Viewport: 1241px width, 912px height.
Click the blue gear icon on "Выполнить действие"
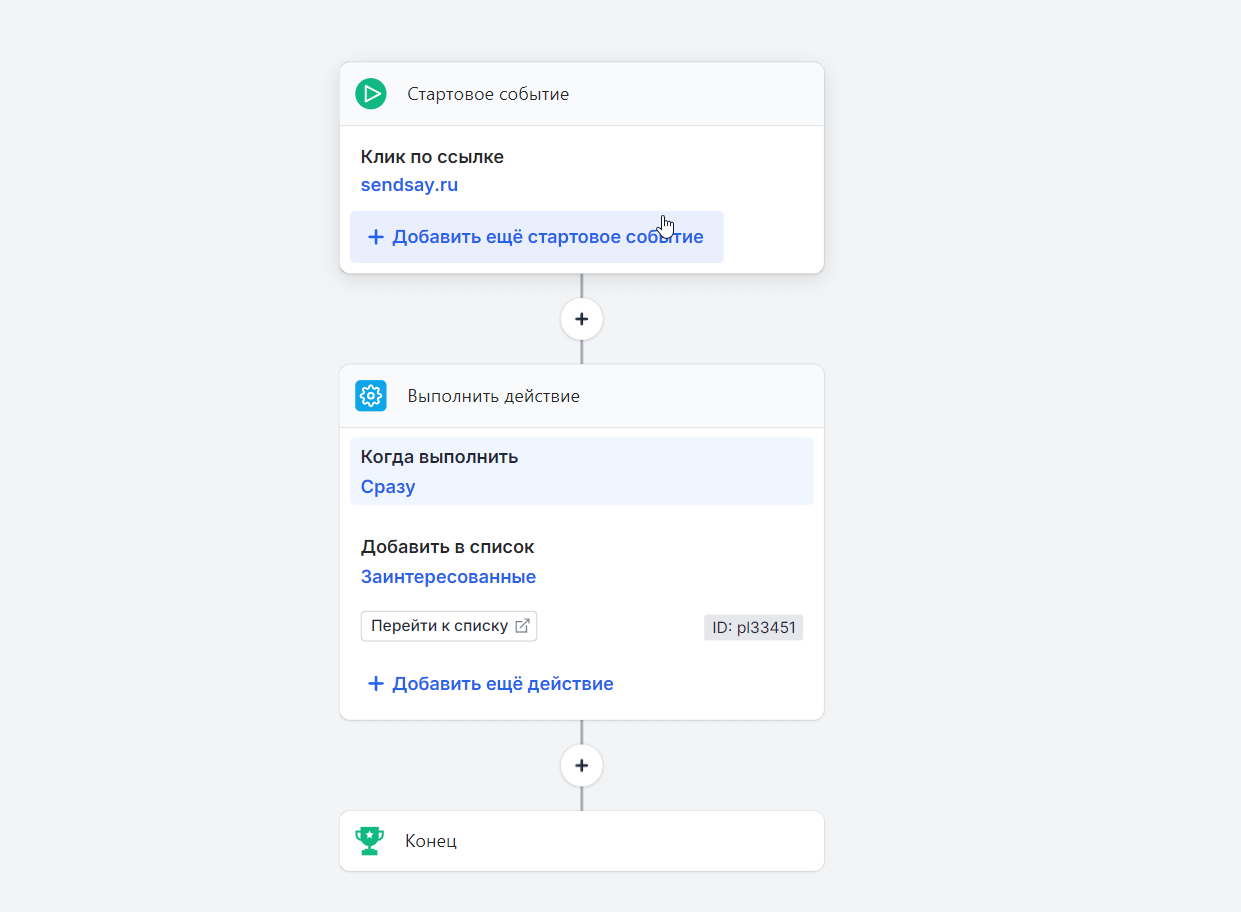tap(371, 395)
